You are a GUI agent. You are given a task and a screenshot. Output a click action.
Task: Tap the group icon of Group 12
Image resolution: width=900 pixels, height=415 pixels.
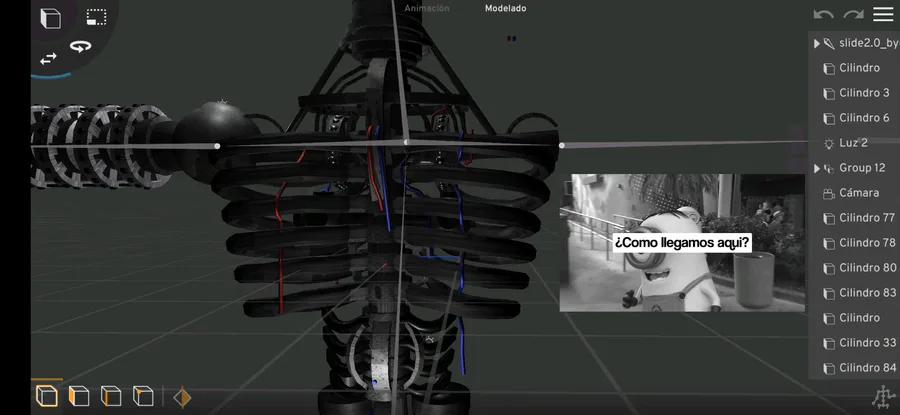point(829,169)
